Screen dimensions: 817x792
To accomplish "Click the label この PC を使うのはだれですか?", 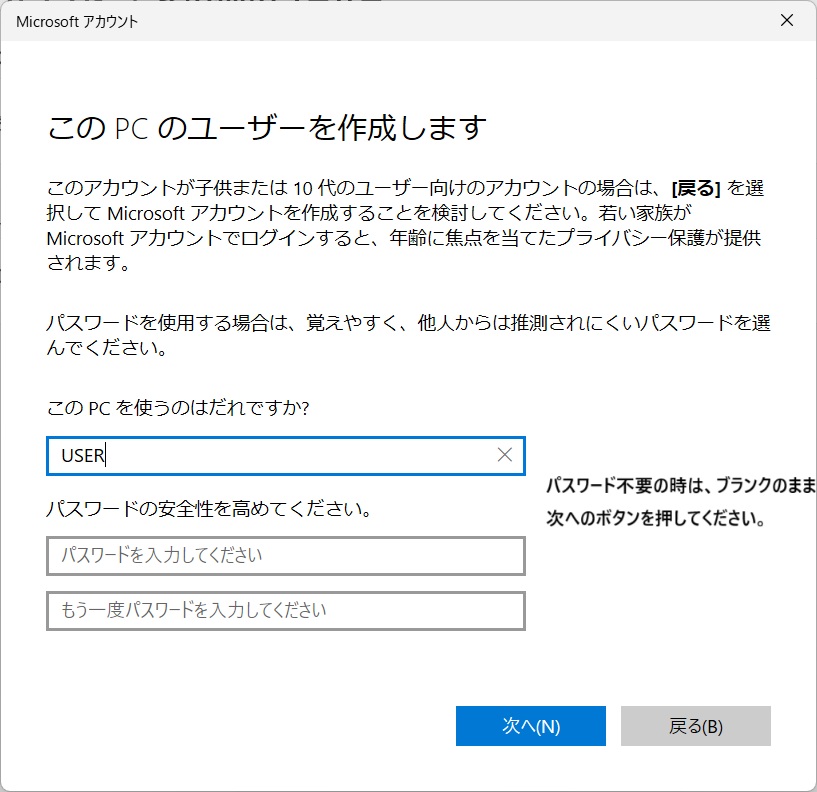I will click(178, 410).
